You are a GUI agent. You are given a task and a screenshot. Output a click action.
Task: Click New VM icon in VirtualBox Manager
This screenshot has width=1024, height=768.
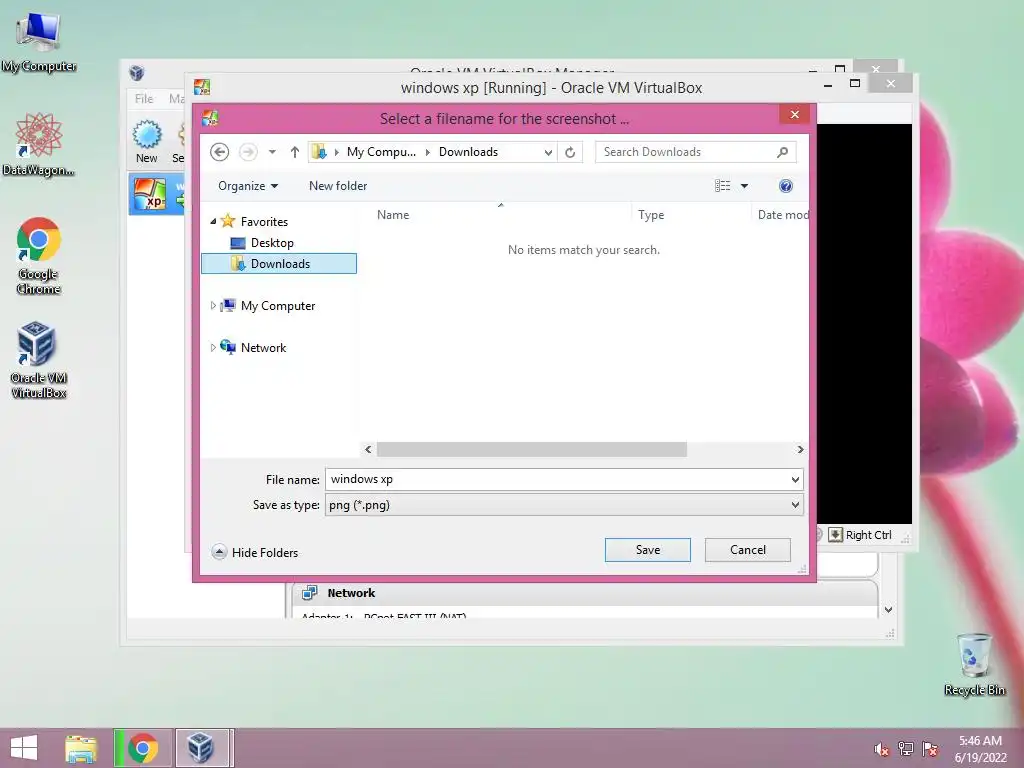pos(146,141)
